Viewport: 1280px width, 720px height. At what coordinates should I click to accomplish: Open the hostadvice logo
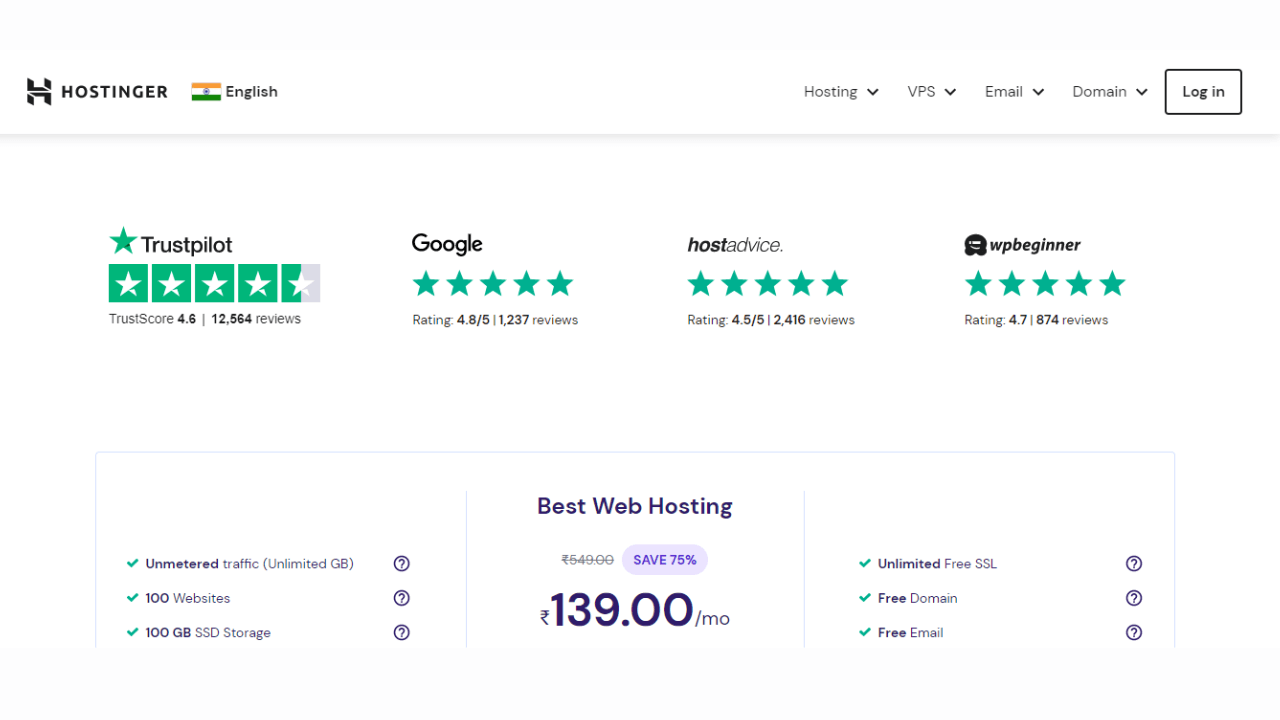[x=735, y=245]
